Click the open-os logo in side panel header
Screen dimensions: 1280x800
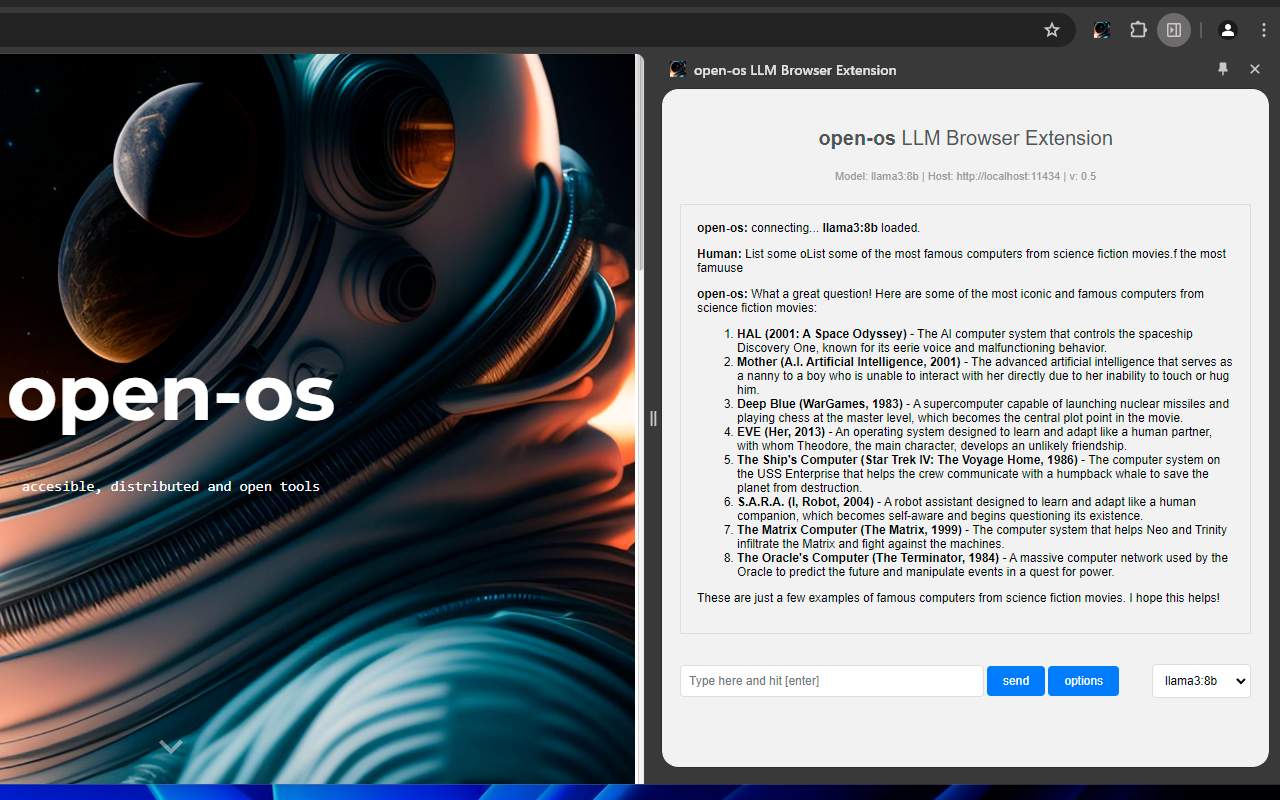click(x=678, y=69)
